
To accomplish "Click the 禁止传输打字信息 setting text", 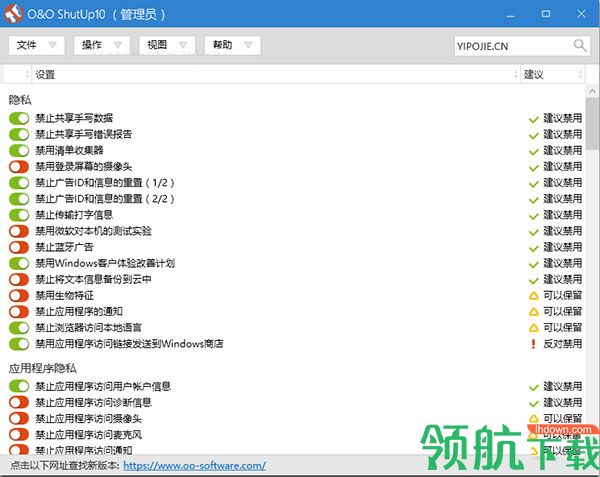I will [74, 215].
